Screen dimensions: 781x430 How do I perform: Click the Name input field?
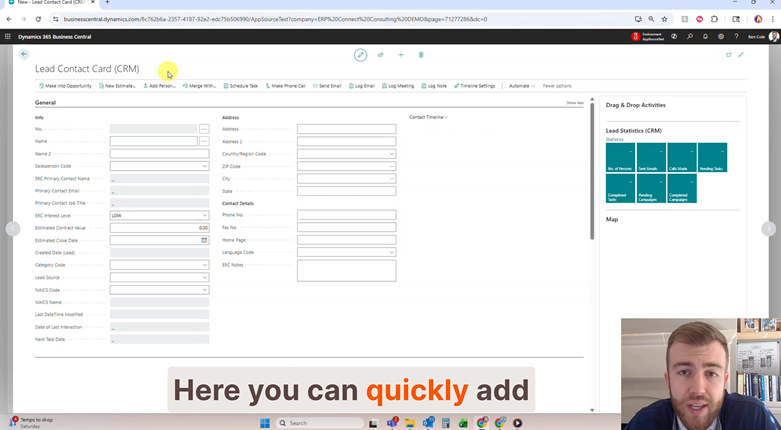[x=153, y=142]
